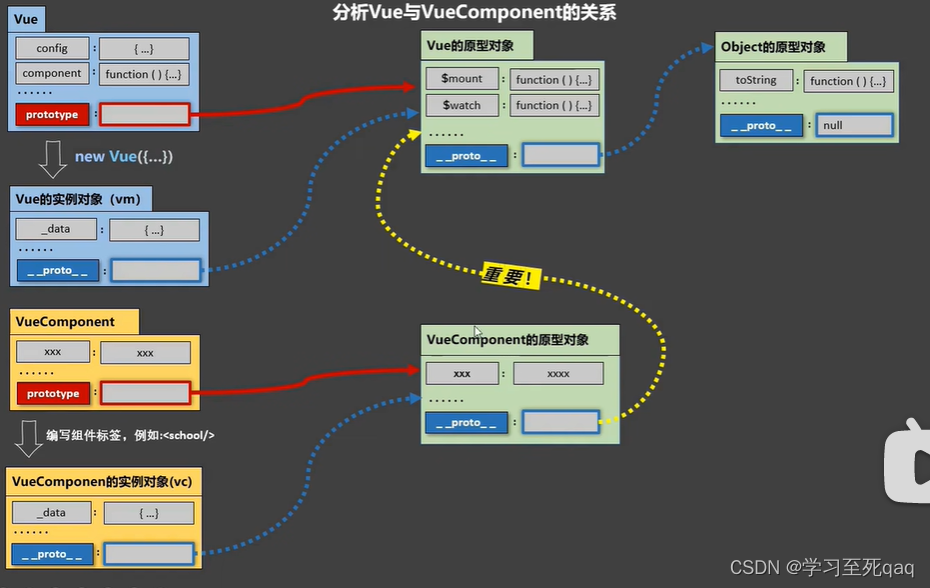This screenshot has width=930, height=588.
Task: Click the yellow 重要! label
Action: point(511,276)
